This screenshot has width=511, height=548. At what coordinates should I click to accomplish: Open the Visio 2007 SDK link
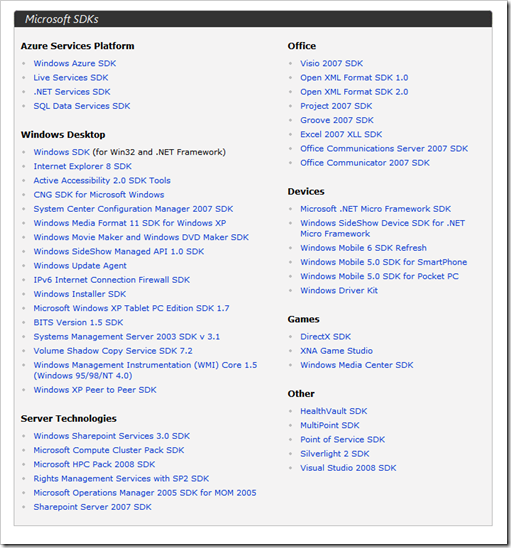pos(332,63)
